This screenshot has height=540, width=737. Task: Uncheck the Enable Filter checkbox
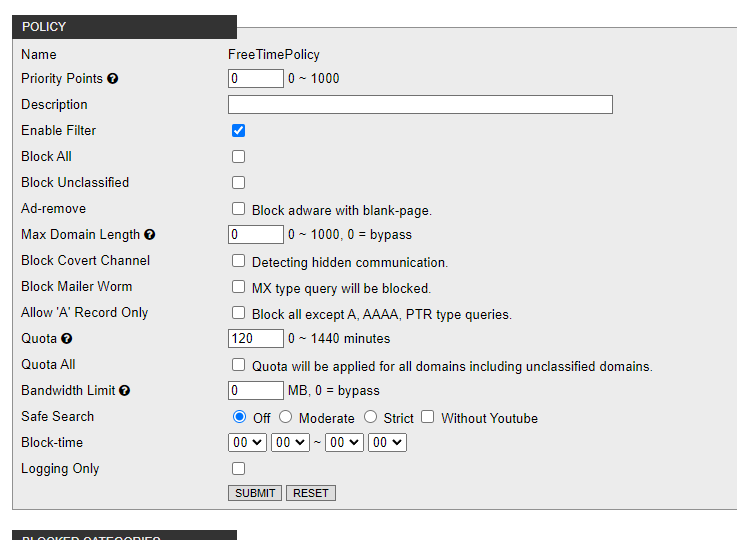[x=238, y=131]
